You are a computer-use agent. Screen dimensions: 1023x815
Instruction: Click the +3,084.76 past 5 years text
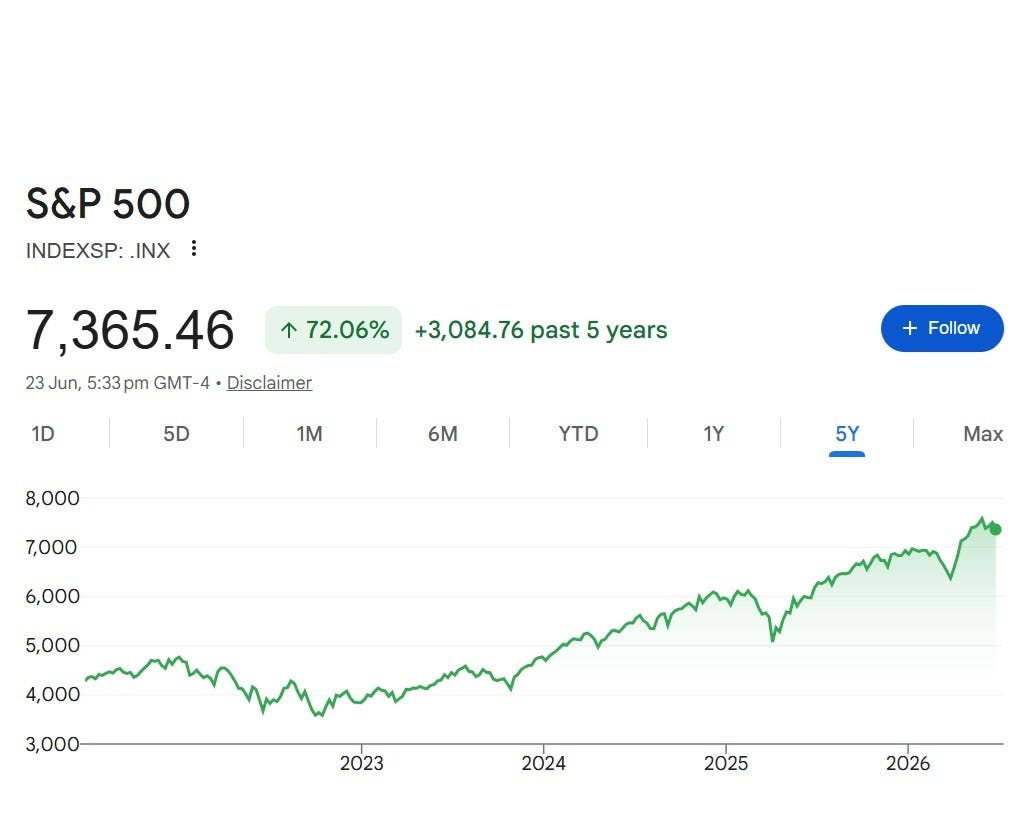(x=541, y=330)
